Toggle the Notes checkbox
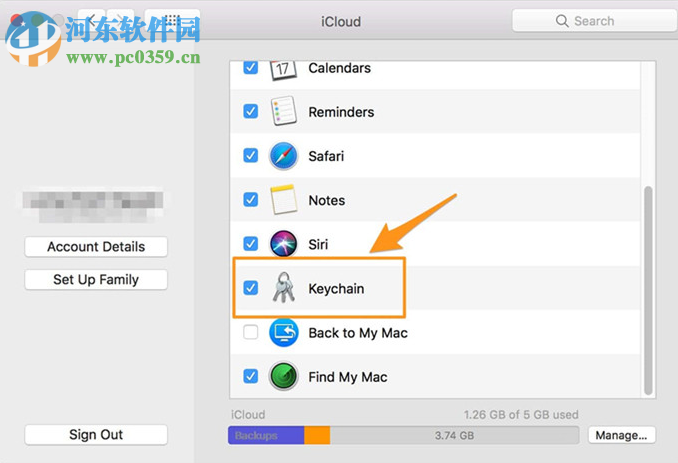The width and height of the screenshot is (678, 463). [251, 200]
